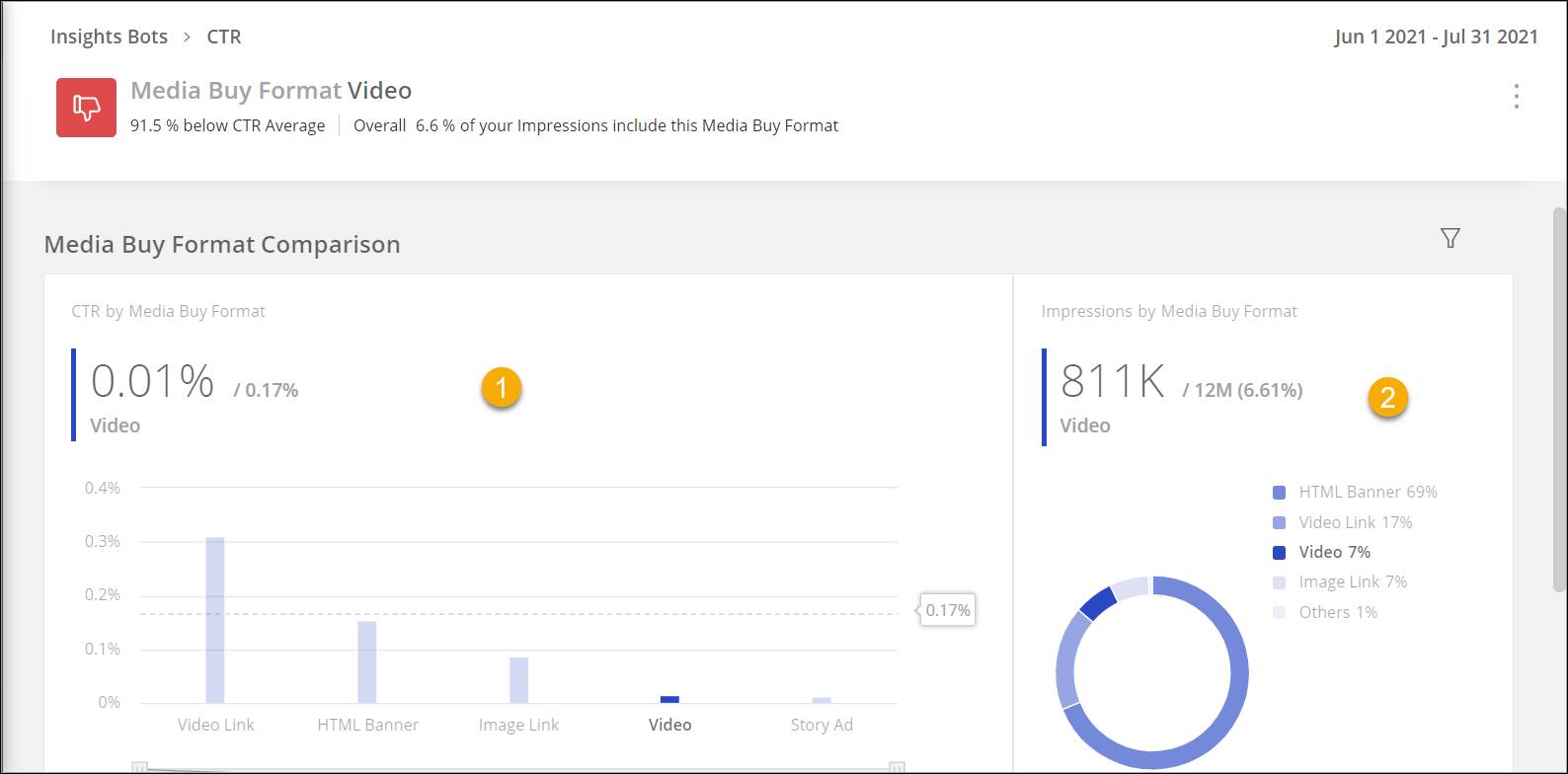Click the 811K impressions value

(1113, 381)
